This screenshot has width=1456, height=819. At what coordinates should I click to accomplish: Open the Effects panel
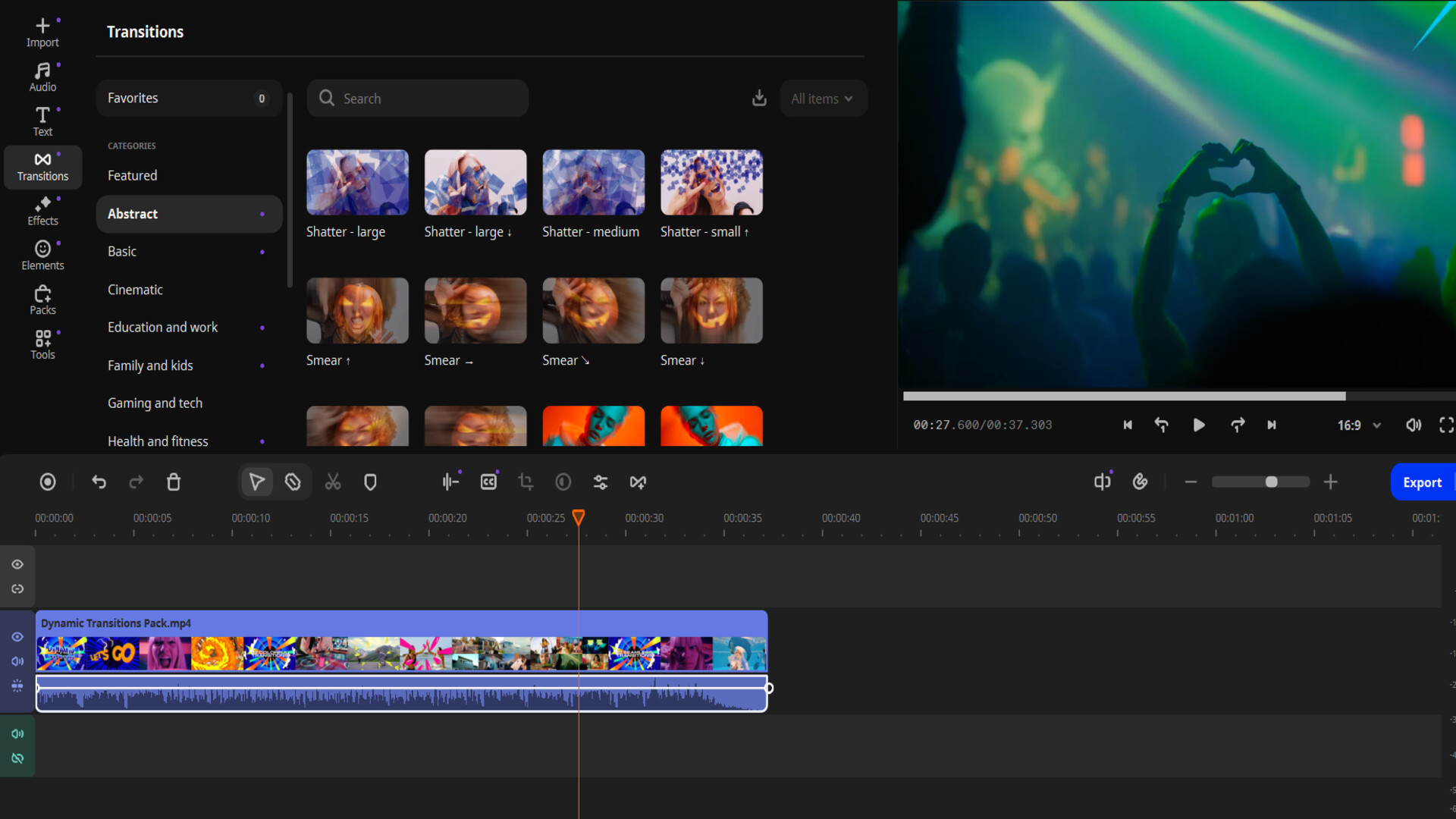42,211
